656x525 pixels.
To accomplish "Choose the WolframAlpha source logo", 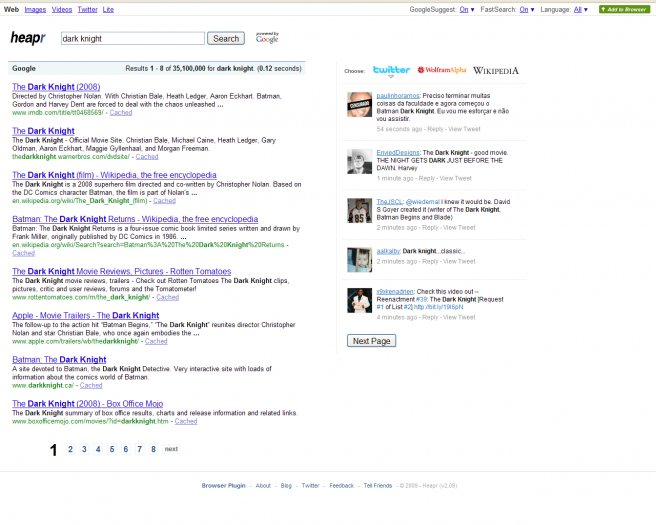I will tap(441, 70).
